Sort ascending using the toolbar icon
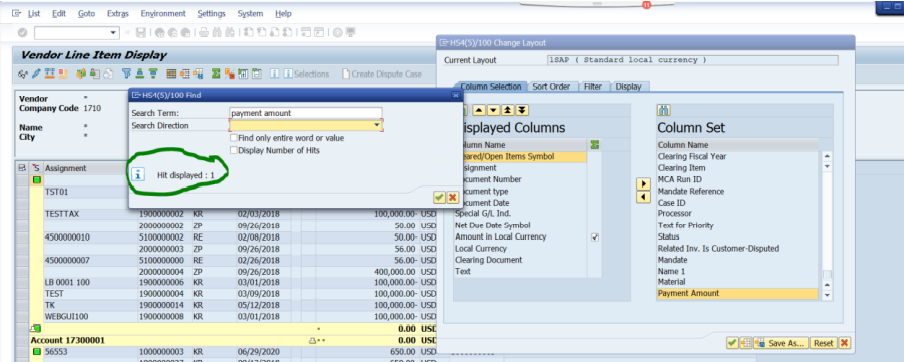 click(x=140, y=74)
